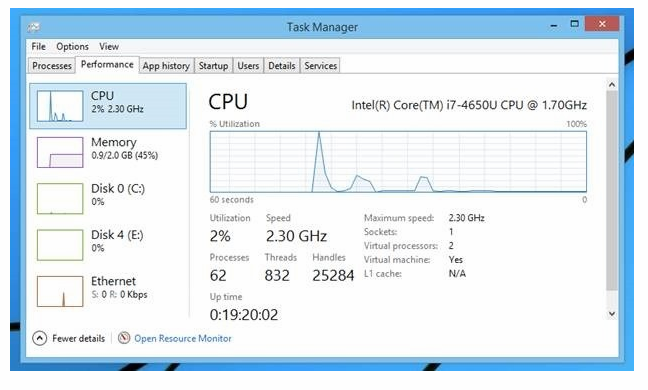Click the scrollbar up arrow

[x=612, y=85]
